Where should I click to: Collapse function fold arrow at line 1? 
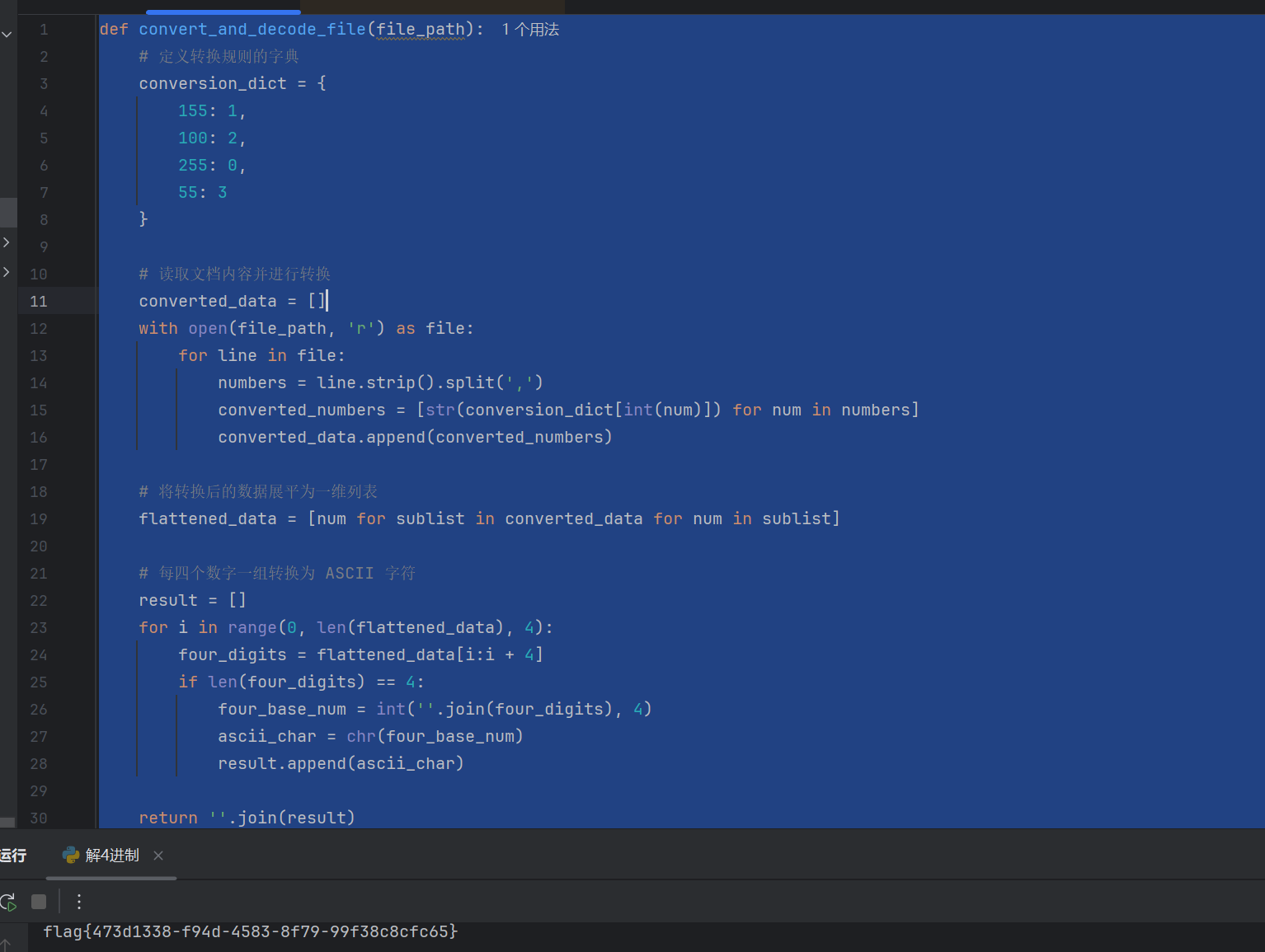(7, 34)
